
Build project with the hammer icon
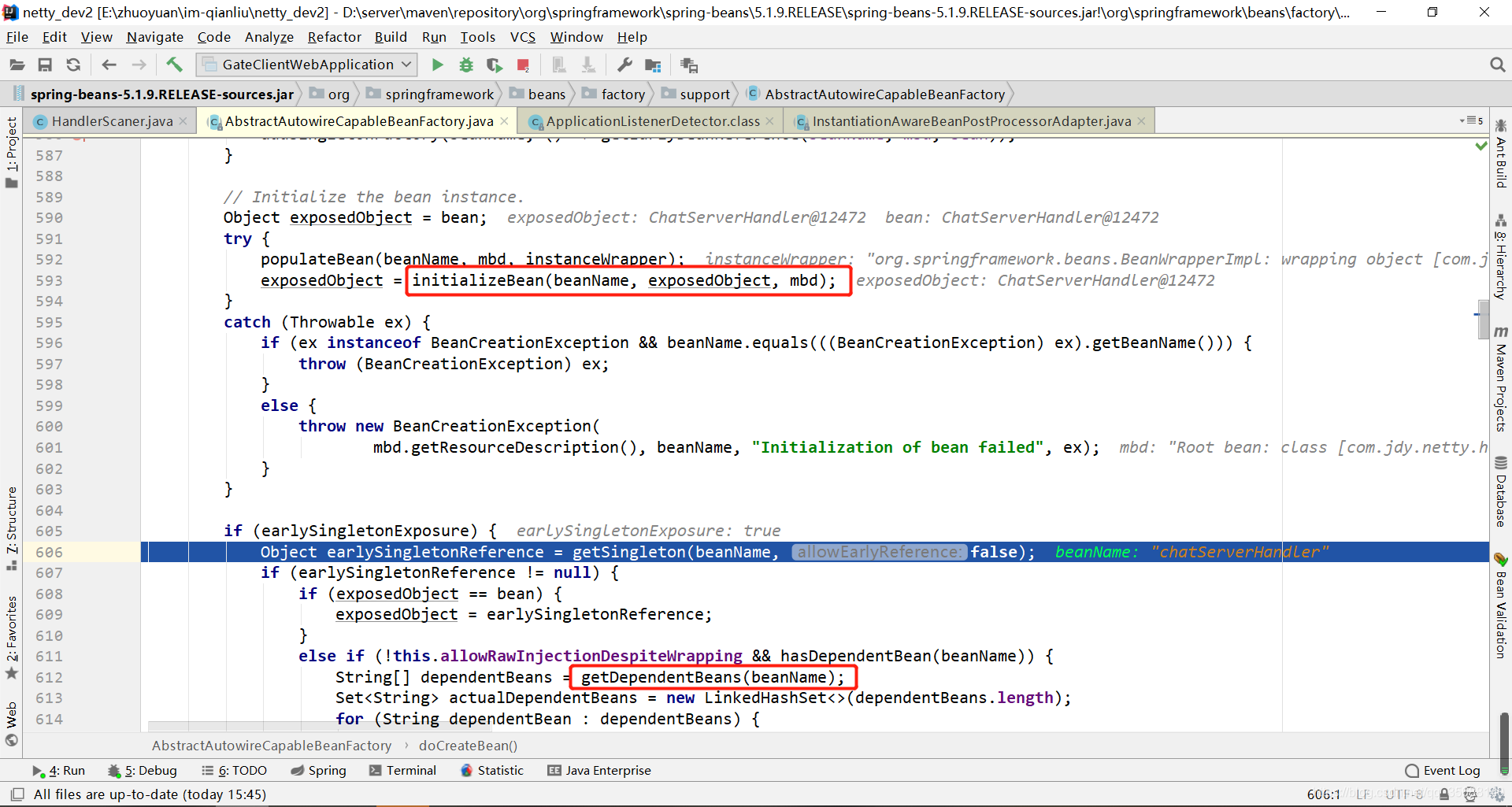(174, 65)
